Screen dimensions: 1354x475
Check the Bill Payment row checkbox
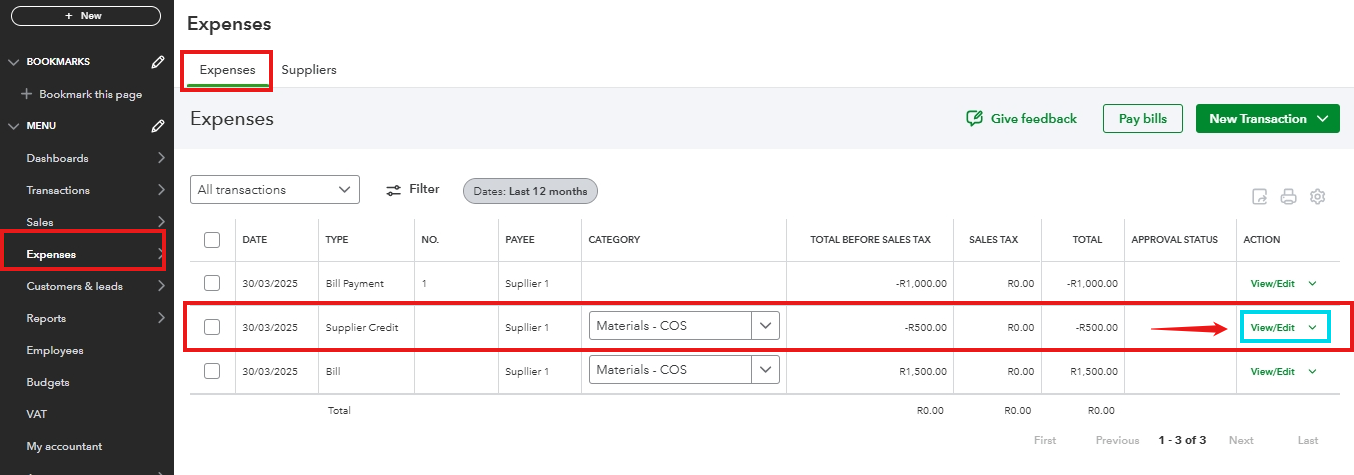(x=212, y=283)
